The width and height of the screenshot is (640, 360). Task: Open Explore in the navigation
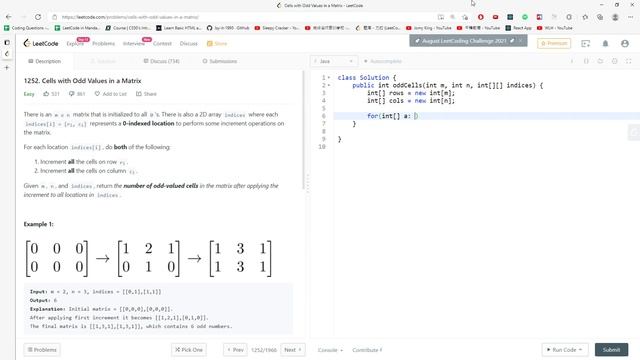[x=75, y=44]
